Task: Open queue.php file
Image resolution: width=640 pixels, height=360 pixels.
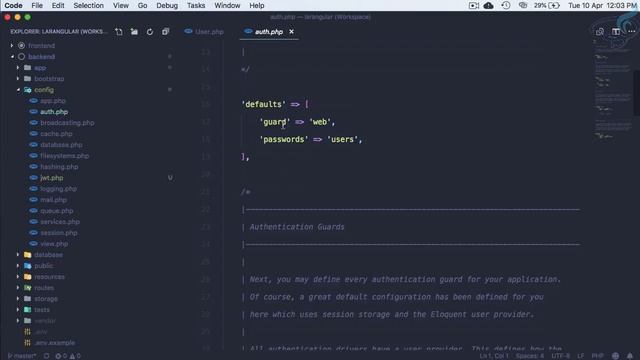Action: coord(56,211)
